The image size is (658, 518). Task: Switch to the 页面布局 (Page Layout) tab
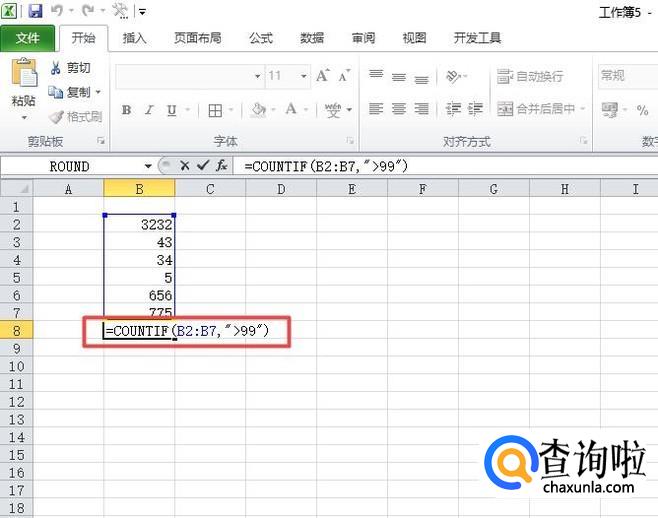(198, 38)
